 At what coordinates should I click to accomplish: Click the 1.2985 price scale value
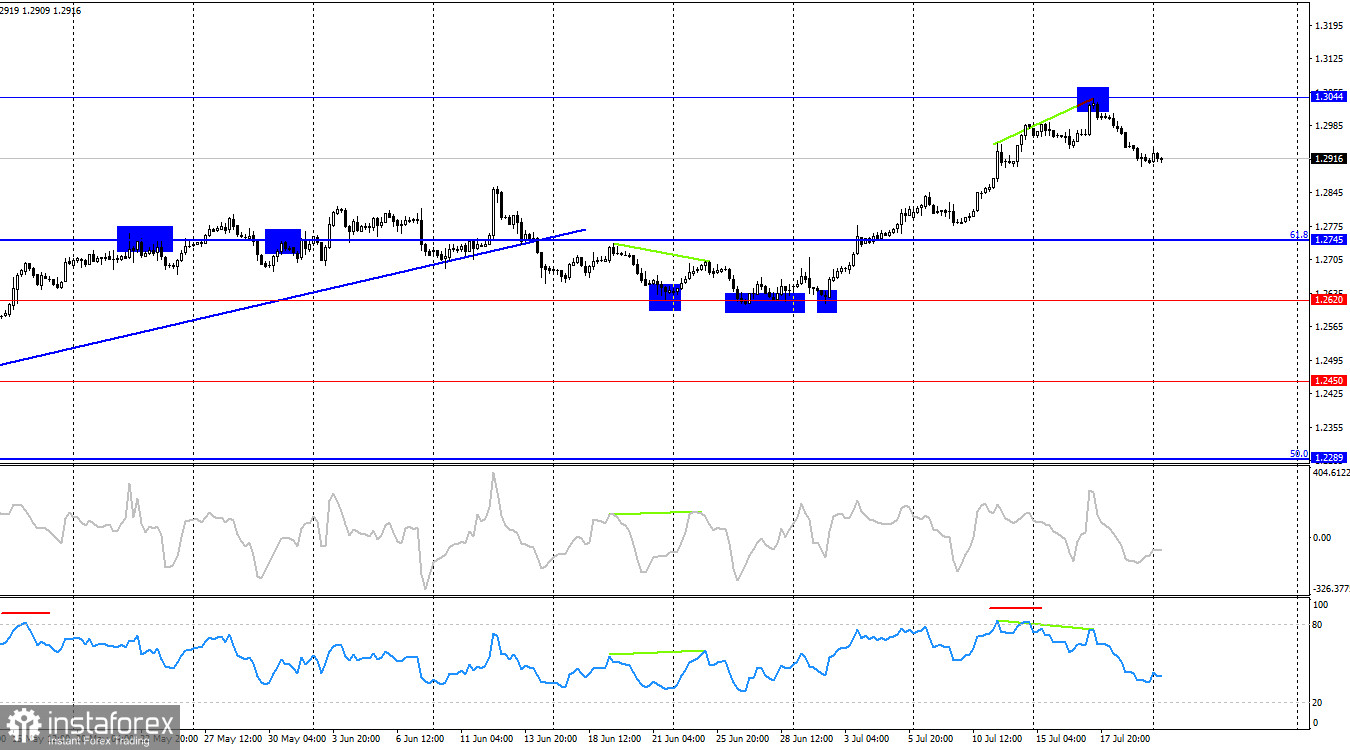(1329, 126)
